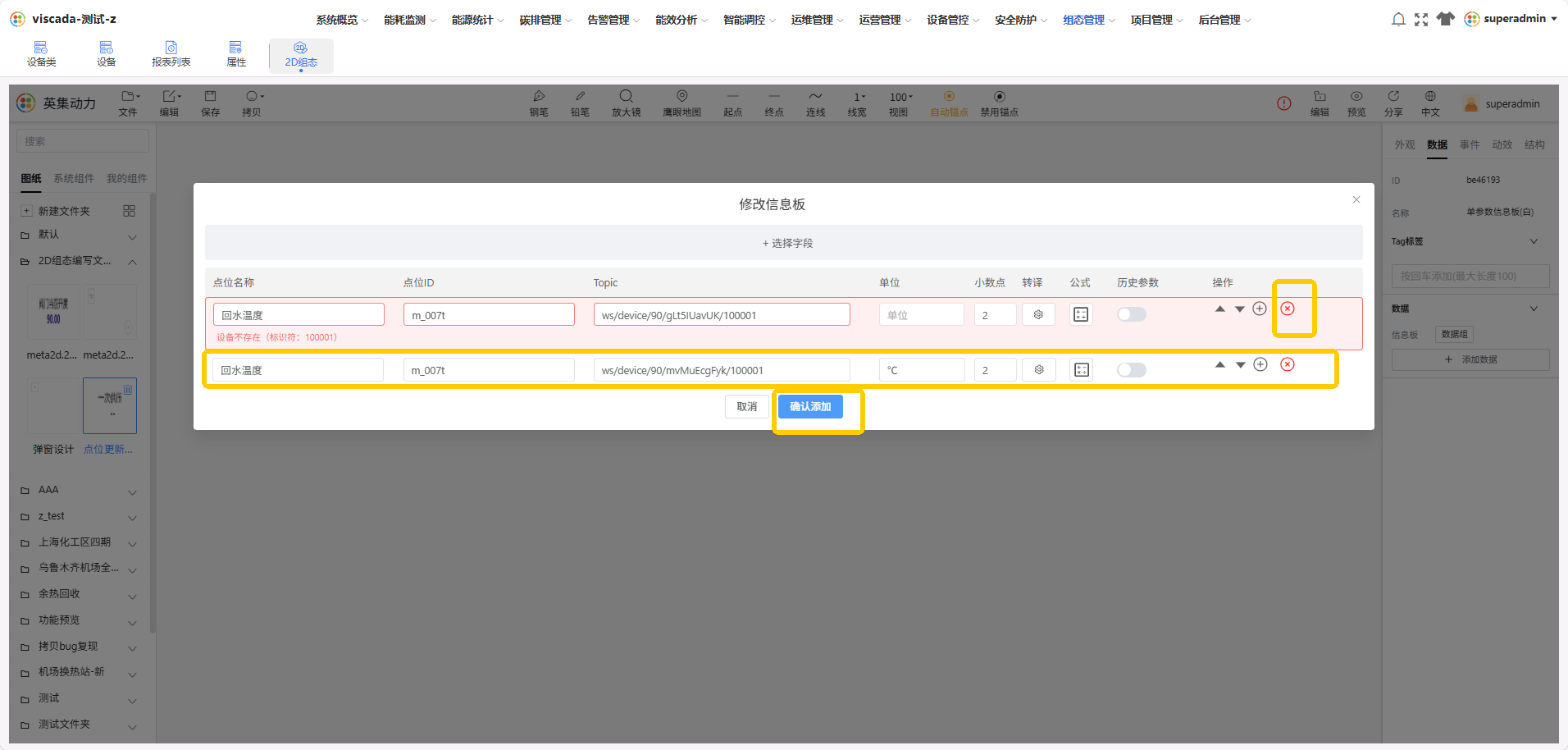Open formula editor for first row
The width and height of the screenshot is (1568, 750).
(1081, 314)
